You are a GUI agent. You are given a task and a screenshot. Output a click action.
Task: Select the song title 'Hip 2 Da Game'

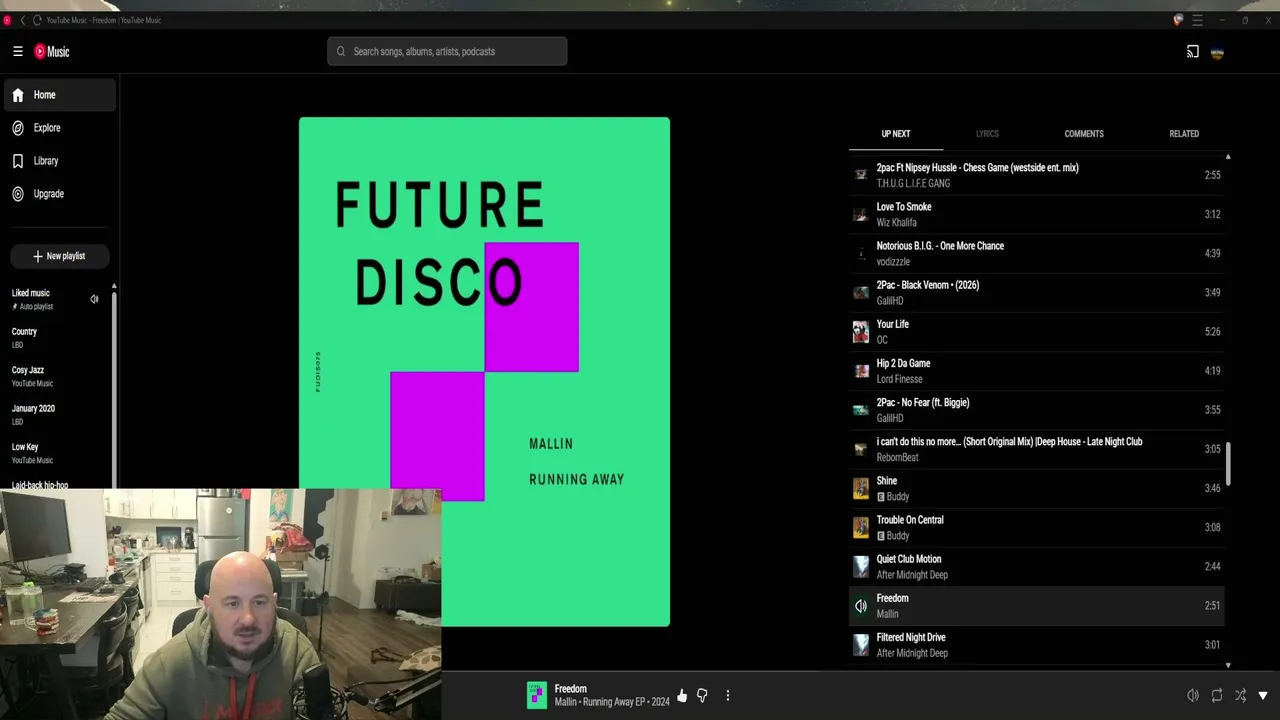pos(903,363)
